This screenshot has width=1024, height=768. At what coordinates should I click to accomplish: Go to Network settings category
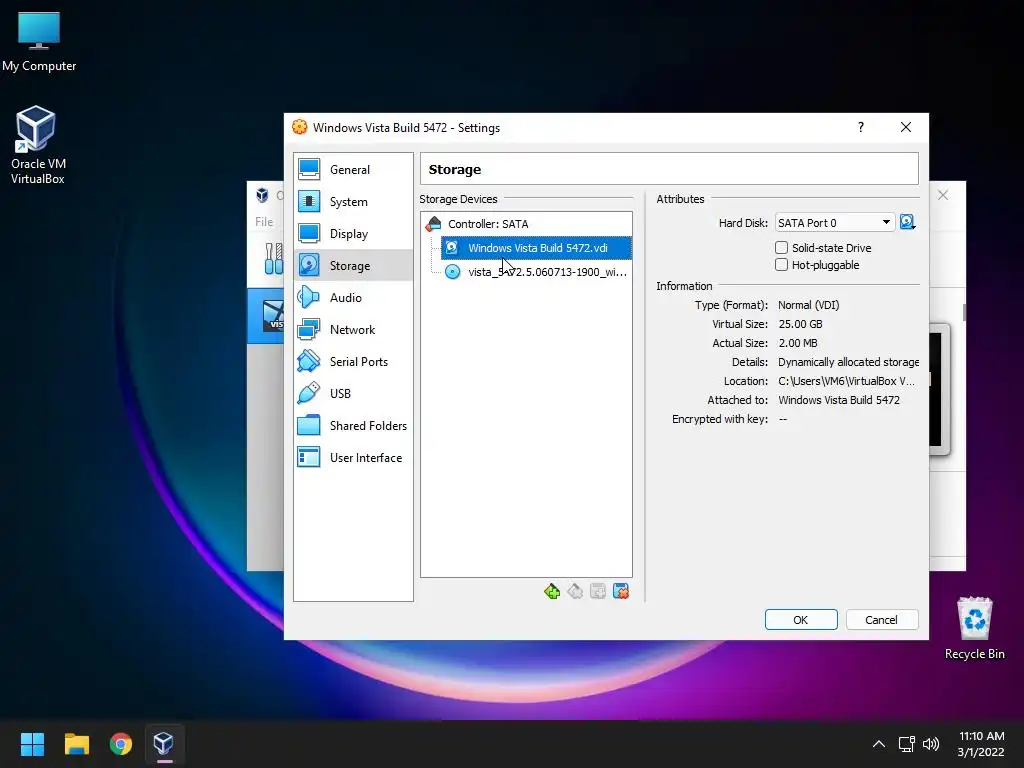tap(353, 330)
